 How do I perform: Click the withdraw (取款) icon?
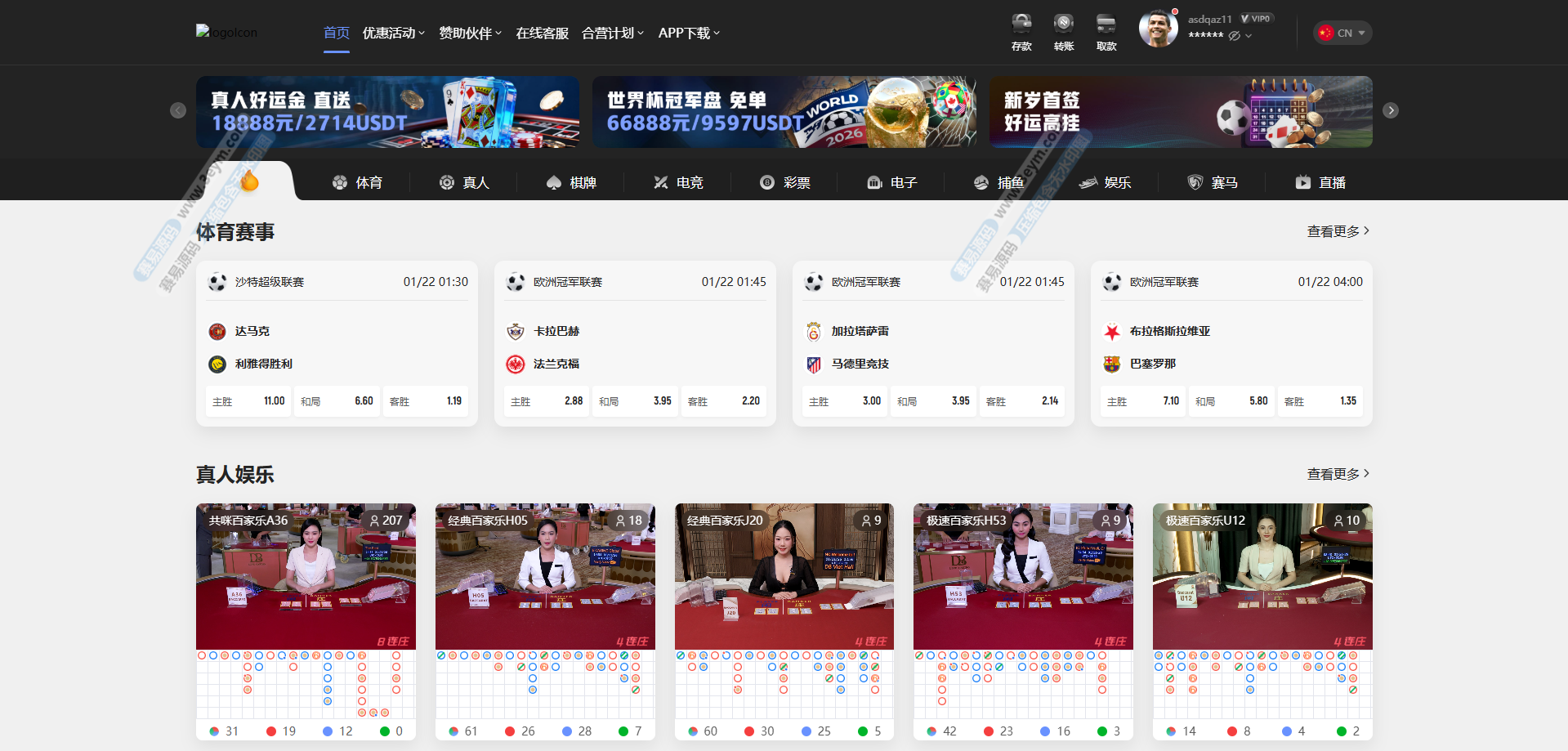pyautogui.click(x=1106, y=31)
